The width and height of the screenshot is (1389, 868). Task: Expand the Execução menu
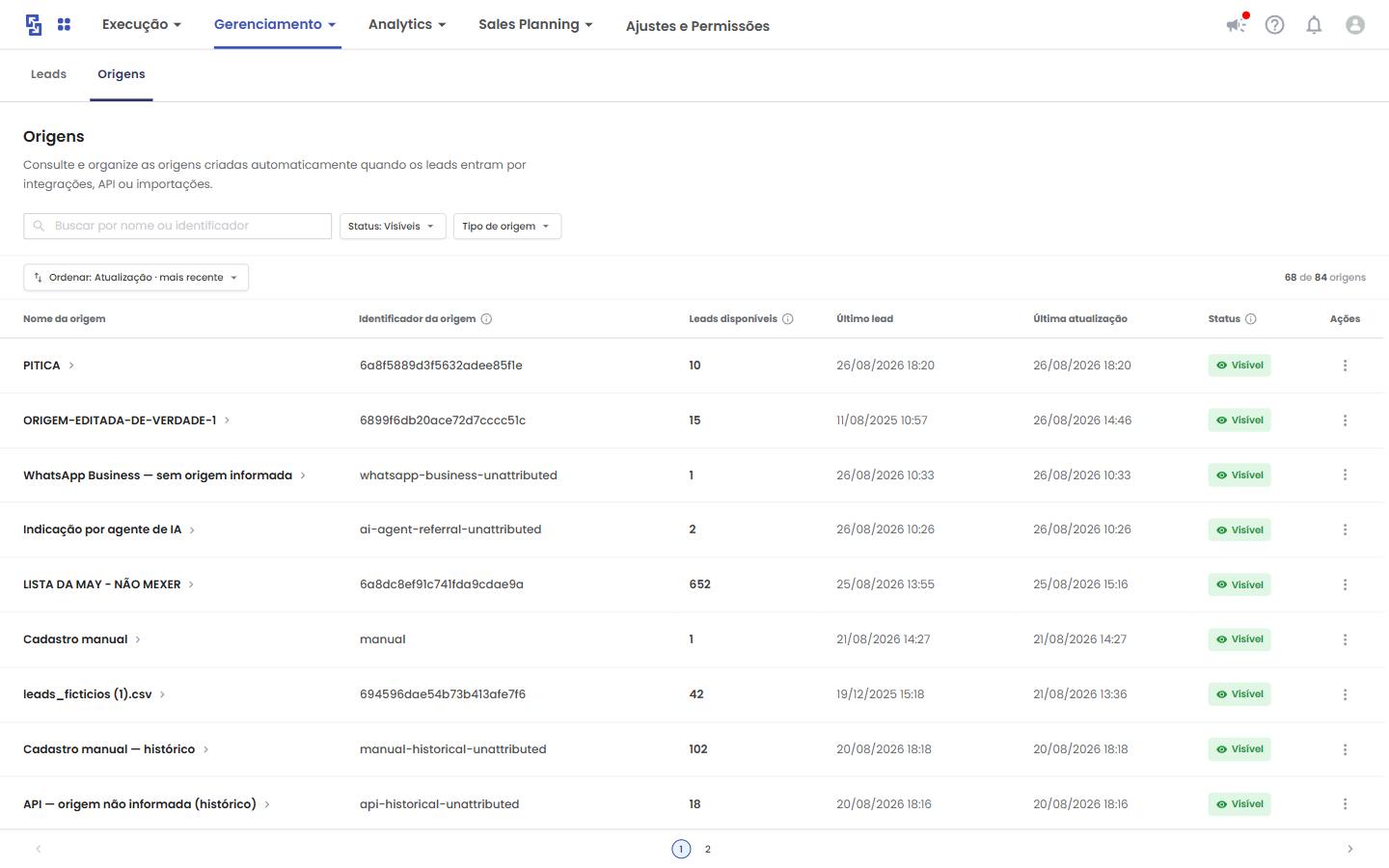click(142, 25)
